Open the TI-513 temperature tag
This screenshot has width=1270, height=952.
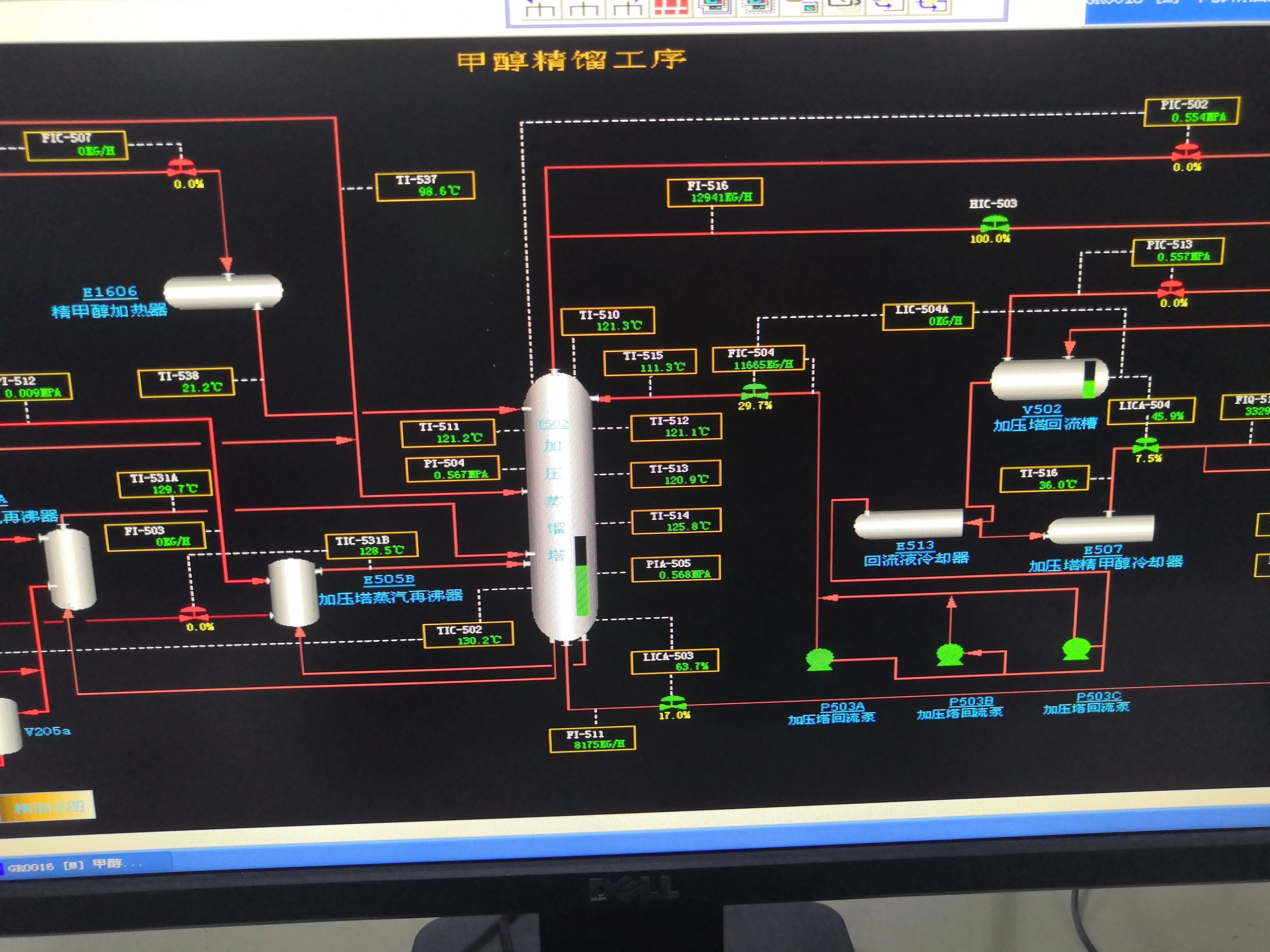coord(676,474)
